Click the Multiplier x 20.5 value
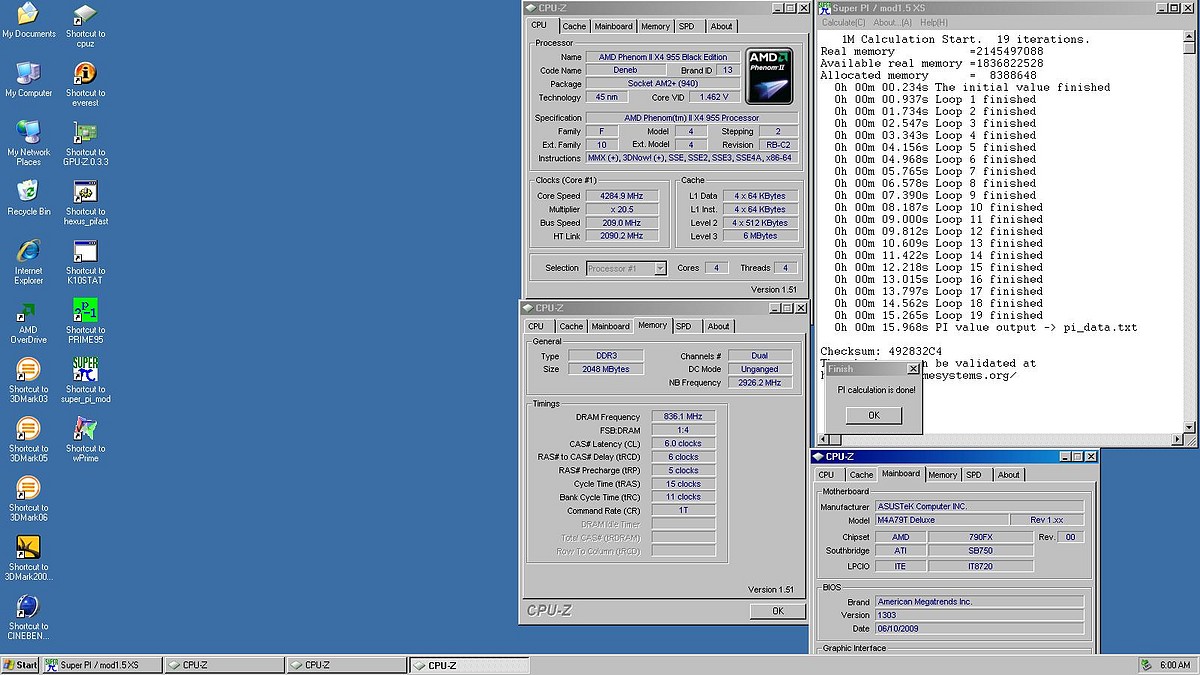 coord(622,209)
